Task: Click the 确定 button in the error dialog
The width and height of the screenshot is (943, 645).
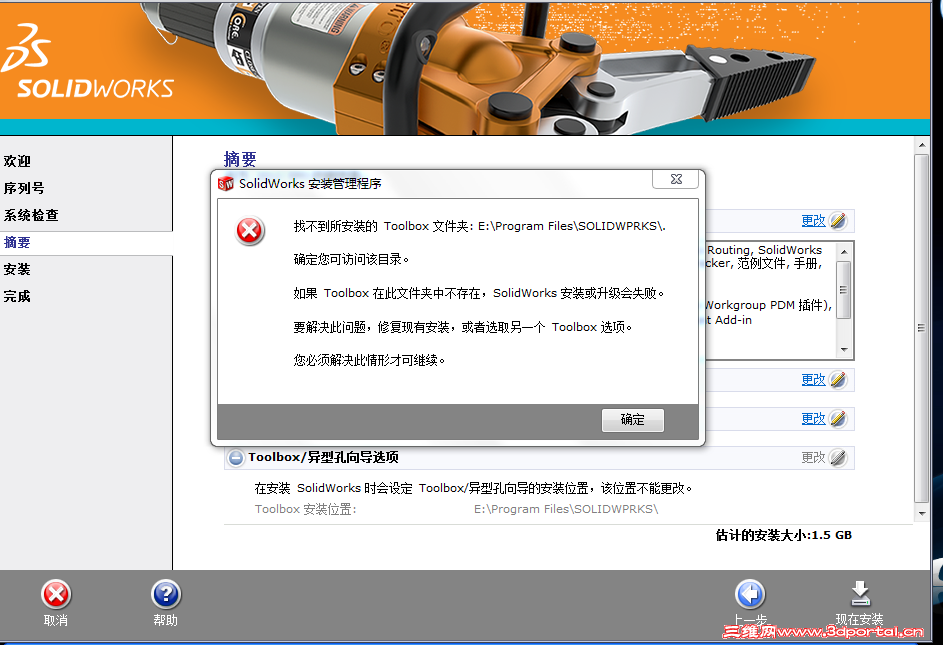Action: tap(633, 420)
